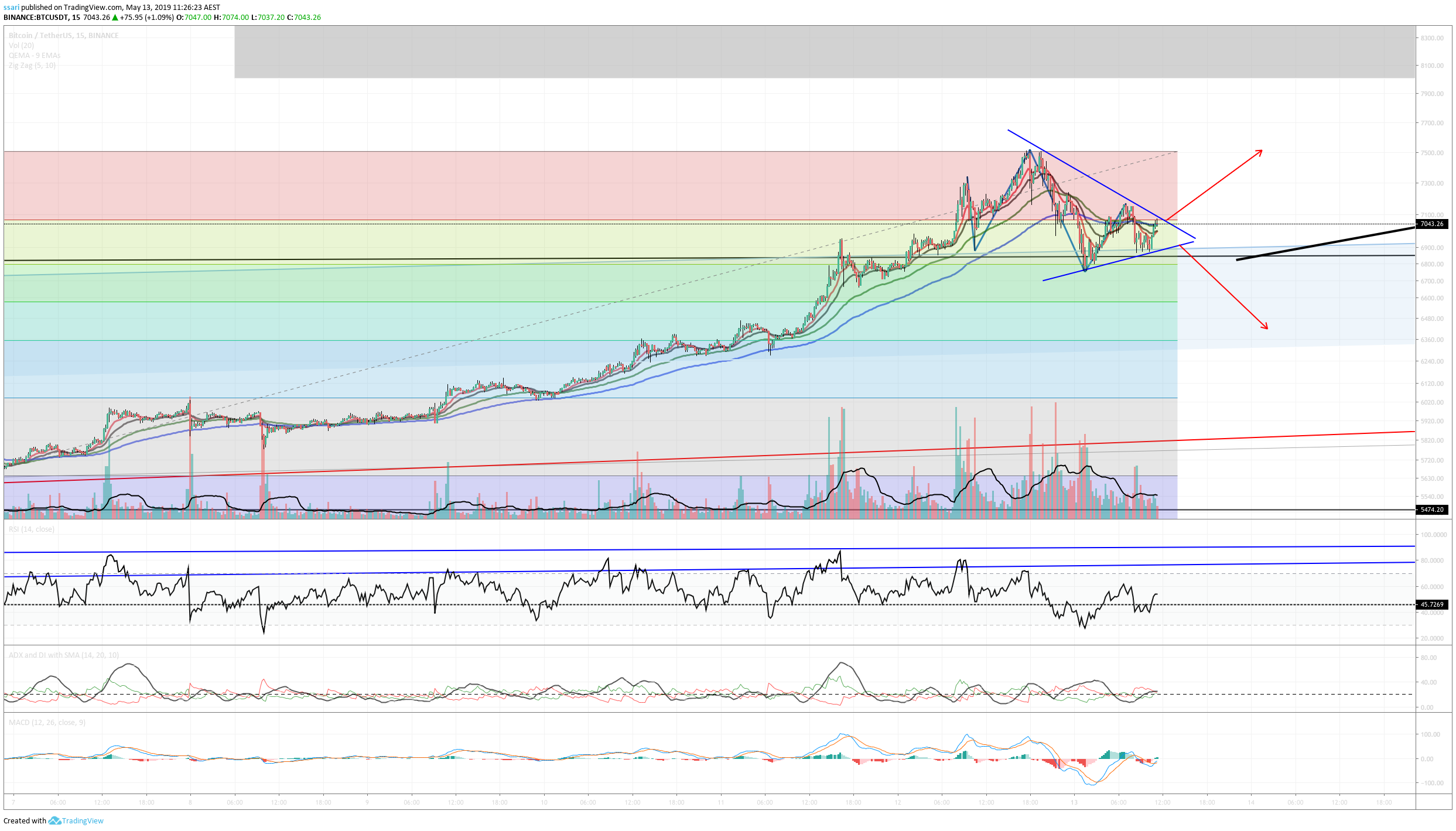The width and height of the screenshot is (1456, 831).
Task: Click the 100.0000 RSI scale label
Action: (1434, 535)
